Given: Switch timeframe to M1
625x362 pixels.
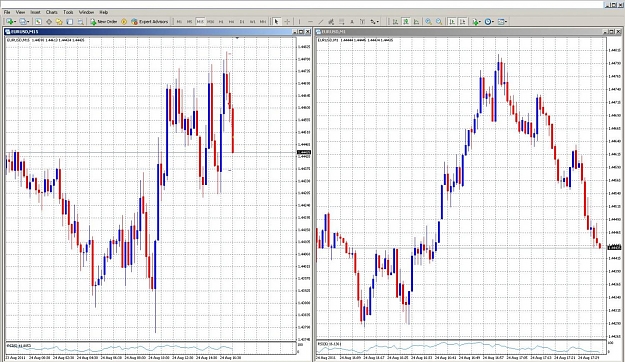Looking at the screenshot, I should point(179,22).
